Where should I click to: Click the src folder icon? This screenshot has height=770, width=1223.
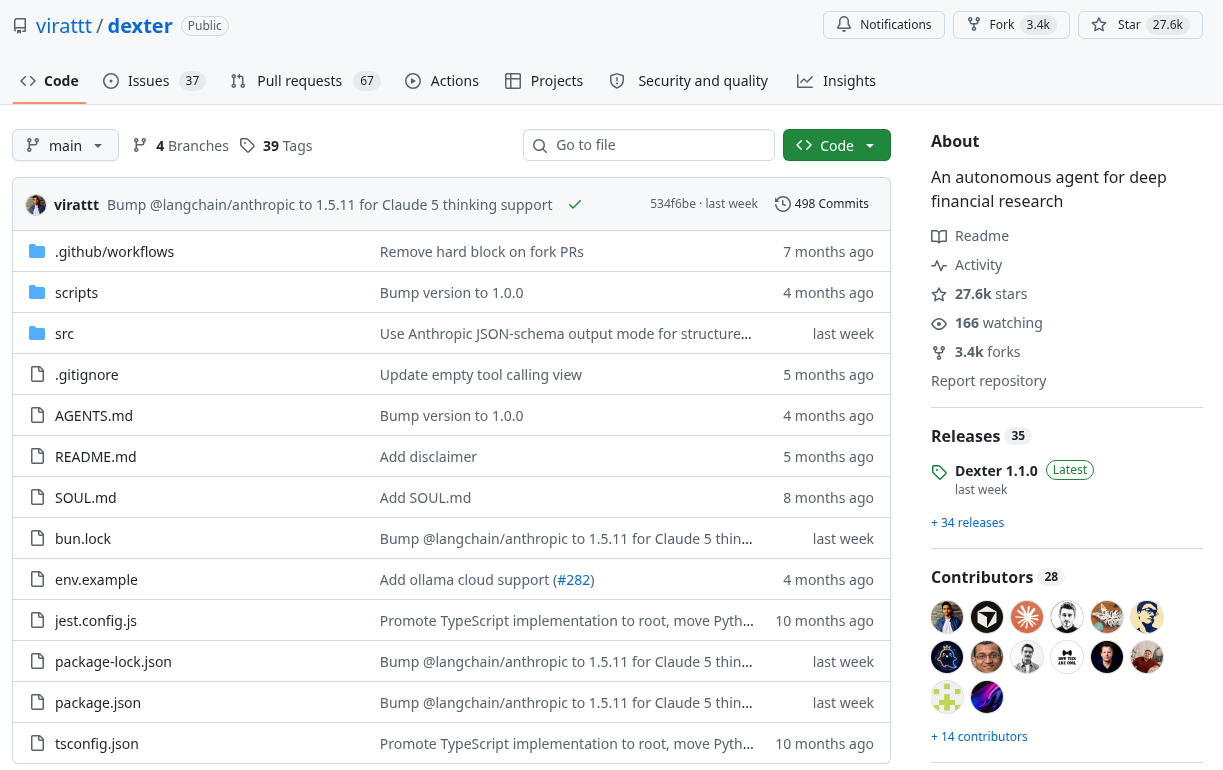tap(37, 333)
